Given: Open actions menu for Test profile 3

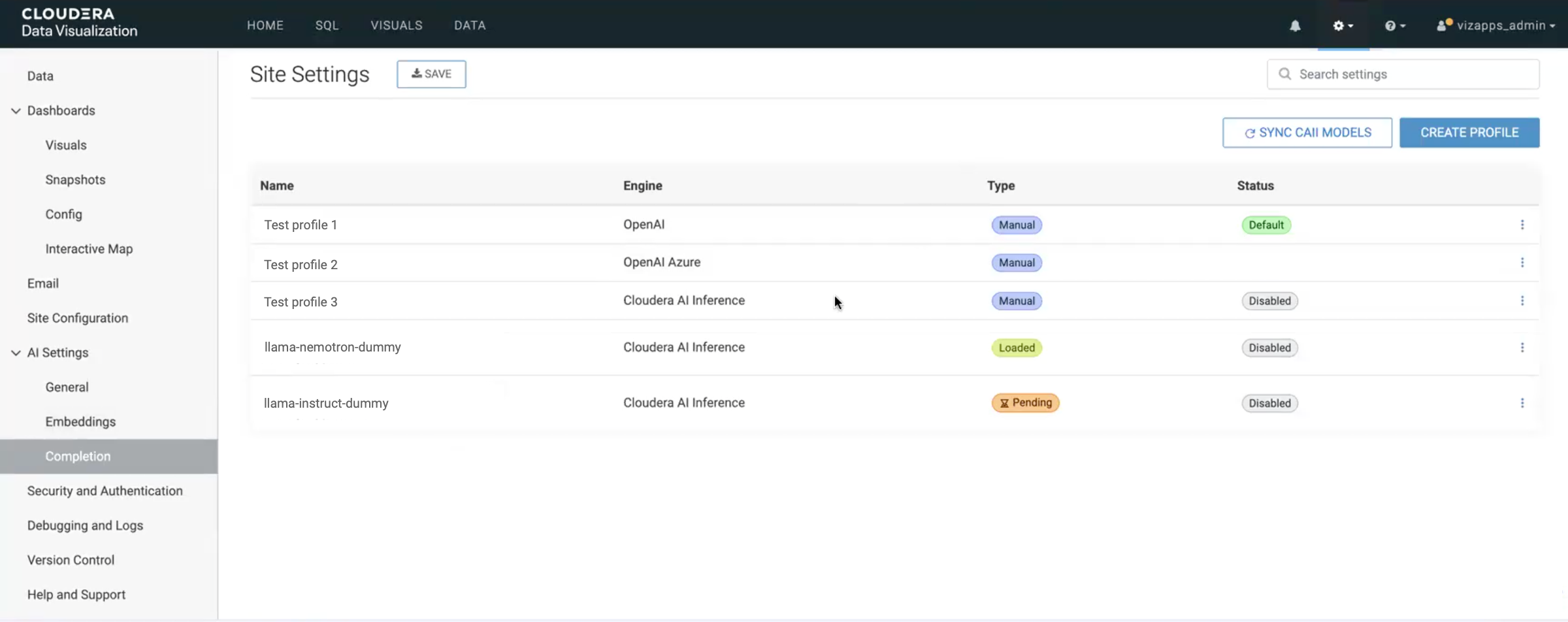Looking at the screenshot, I should [x=1522, y=301].
